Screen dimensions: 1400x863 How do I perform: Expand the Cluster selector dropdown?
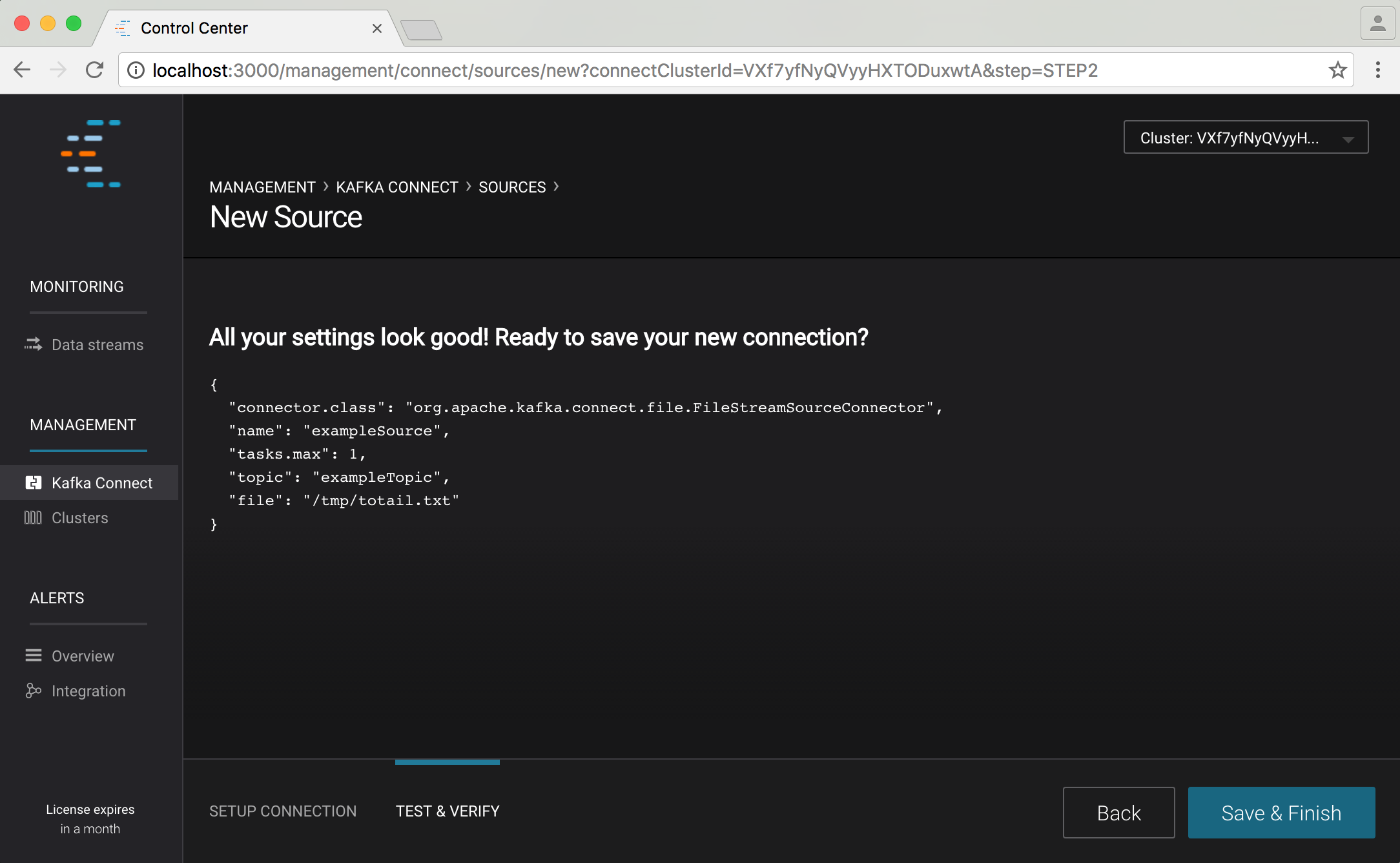point(1245,138)
